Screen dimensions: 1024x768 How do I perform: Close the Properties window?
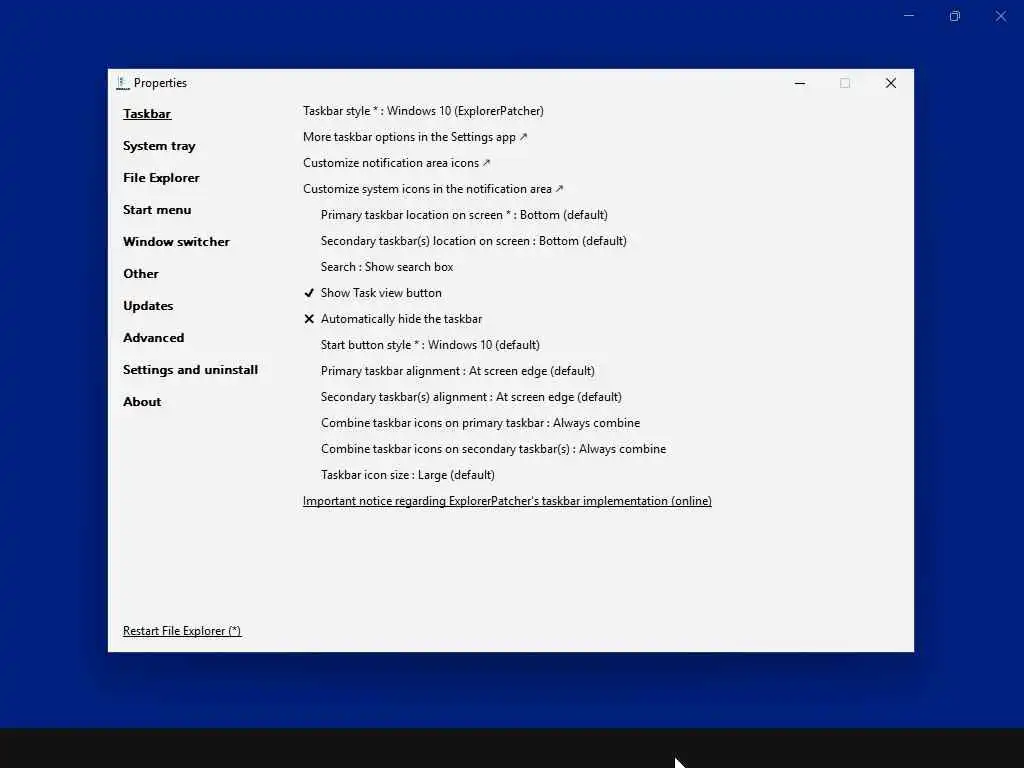[x=891, y=83]
